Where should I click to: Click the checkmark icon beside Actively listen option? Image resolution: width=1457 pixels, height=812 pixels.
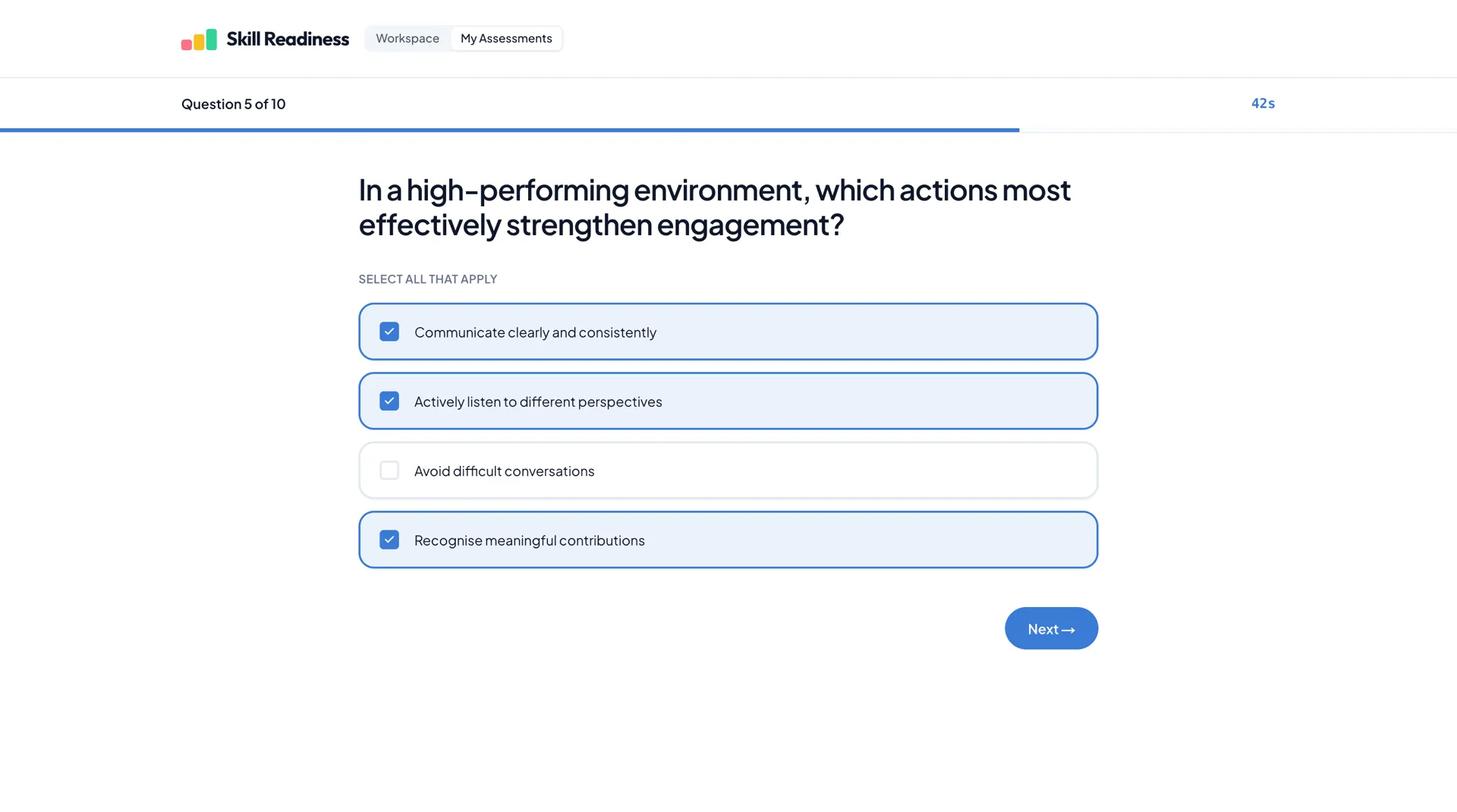coord(389,401)
